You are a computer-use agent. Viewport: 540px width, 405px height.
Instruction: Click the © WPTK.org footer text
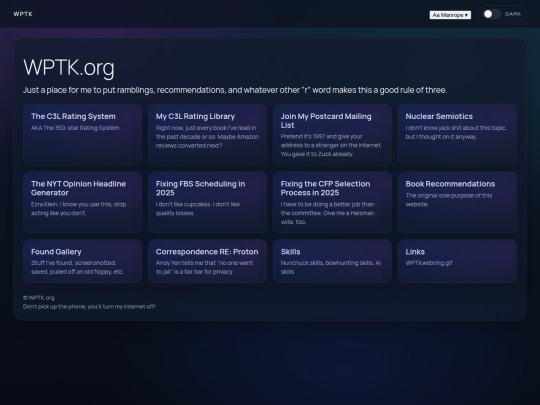click(39, 298)
